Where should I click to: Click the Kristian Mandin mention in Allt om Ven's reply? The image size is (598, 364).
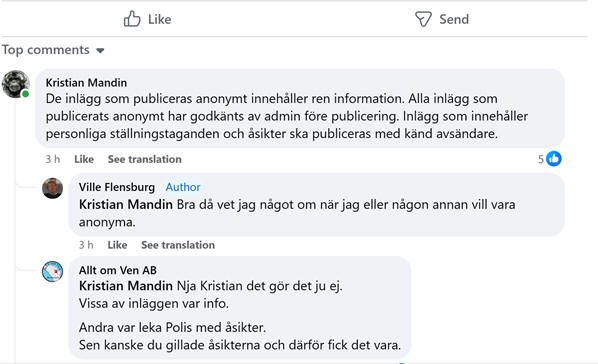[126, 286]
